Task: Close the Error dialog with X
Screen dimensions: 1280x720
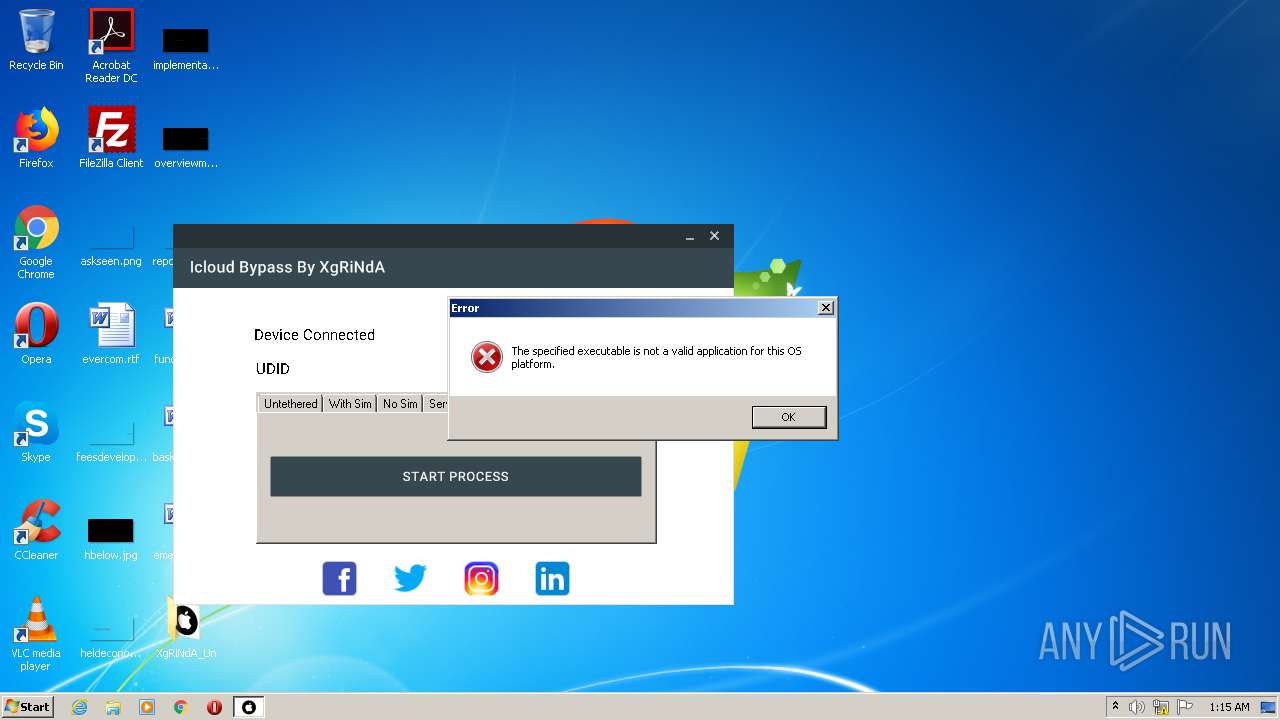Action: click(825, 308)
